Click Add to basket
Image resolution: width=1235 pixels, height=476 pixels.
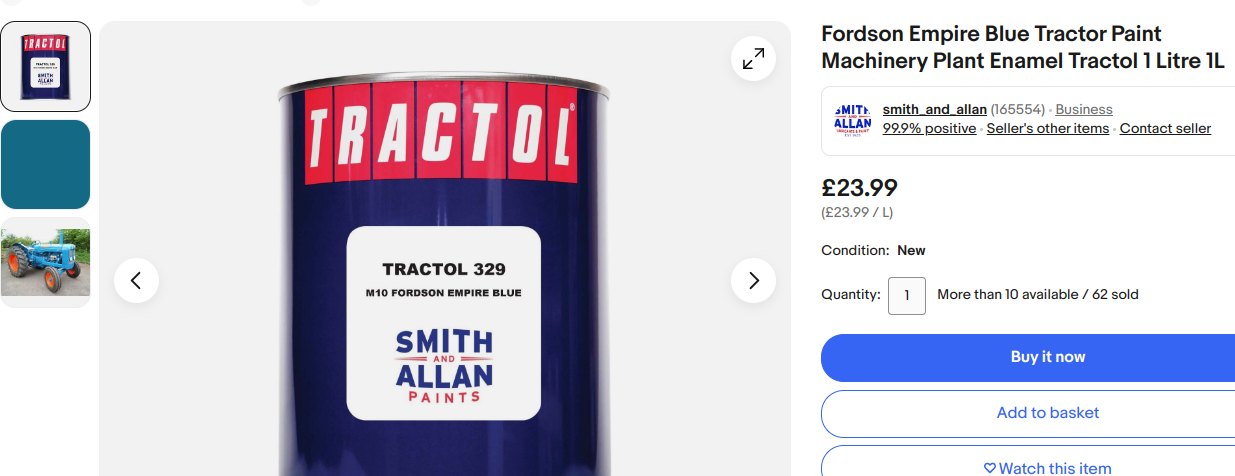pos(1047,412)
